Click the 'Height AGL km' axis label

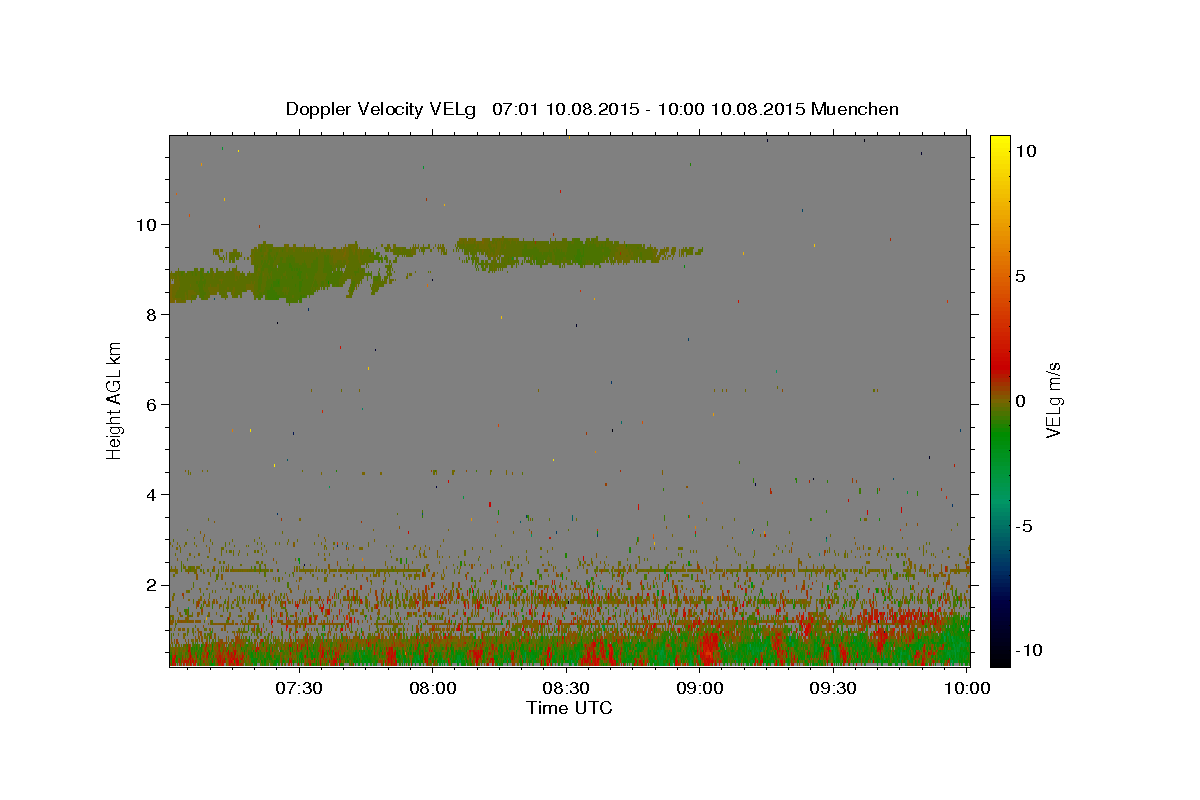(x=115, y=400)
